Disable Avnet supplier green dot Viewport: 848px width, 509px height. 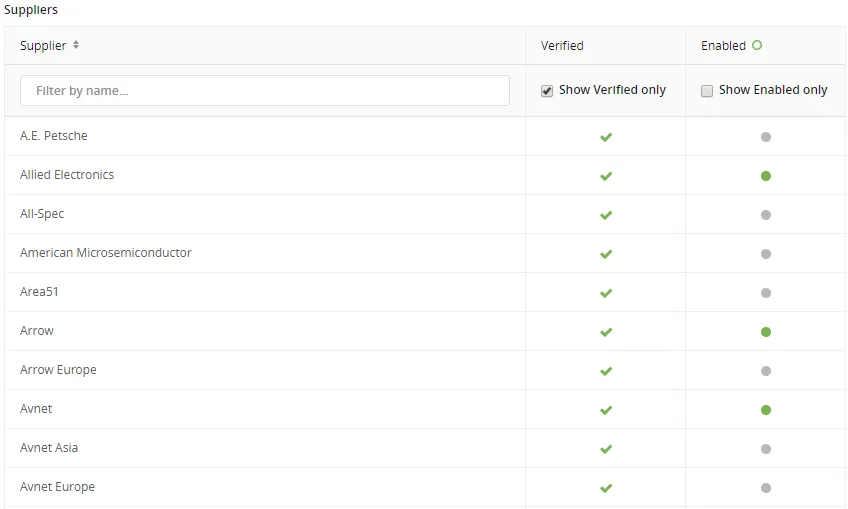click(x=766, y=409)
